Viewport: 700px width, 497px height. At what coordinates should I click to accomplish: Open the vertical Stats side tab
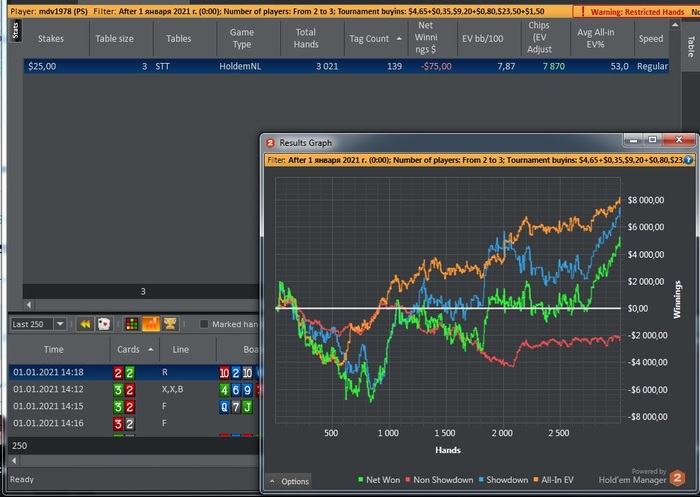pyautogui.click(x=15, y=30)
